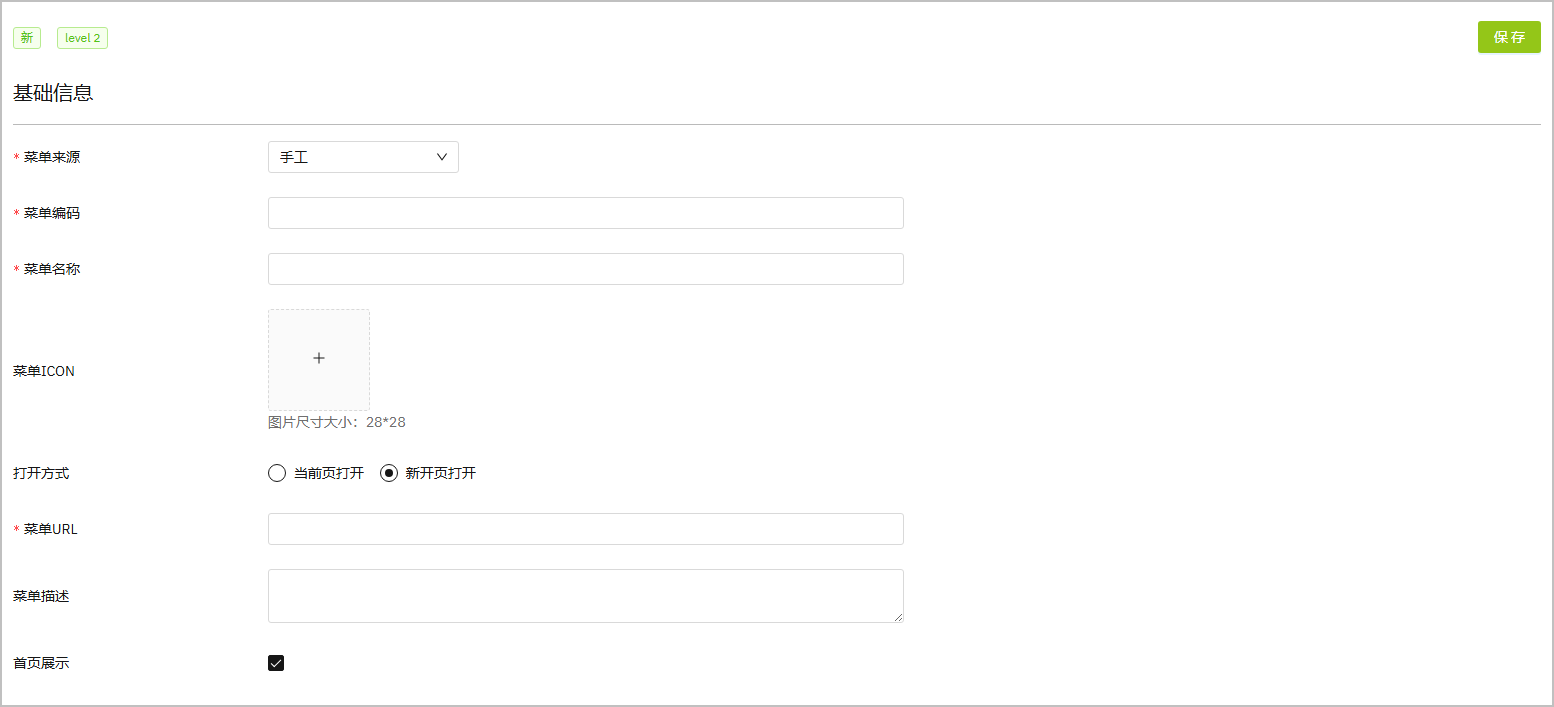Click the 打开方式 field label
Viewport: 1554px width, 707px height.
click(41, 473)
